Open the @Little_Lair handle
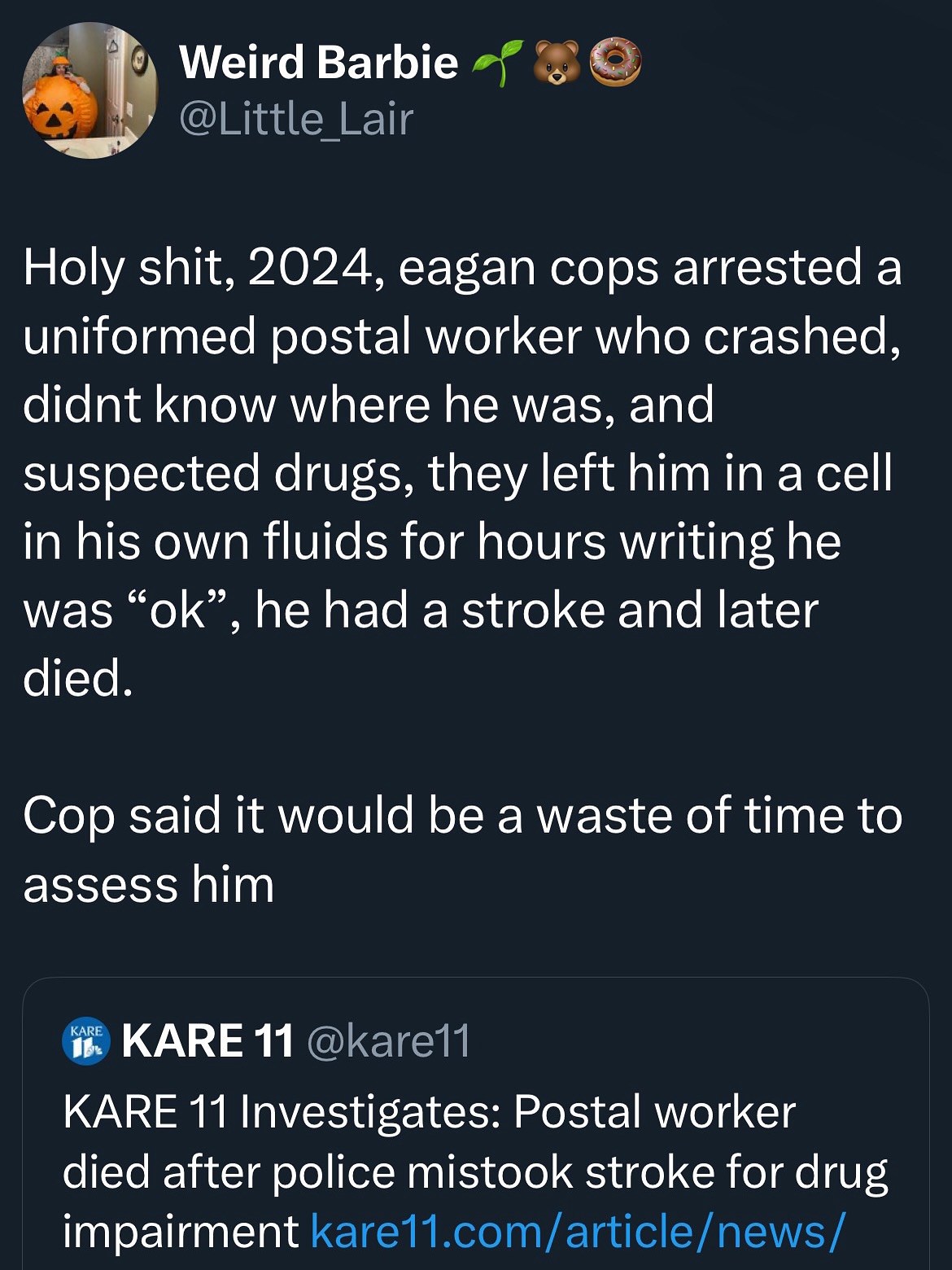Viewport: 952px width, 1270px height. coord(296,120)
